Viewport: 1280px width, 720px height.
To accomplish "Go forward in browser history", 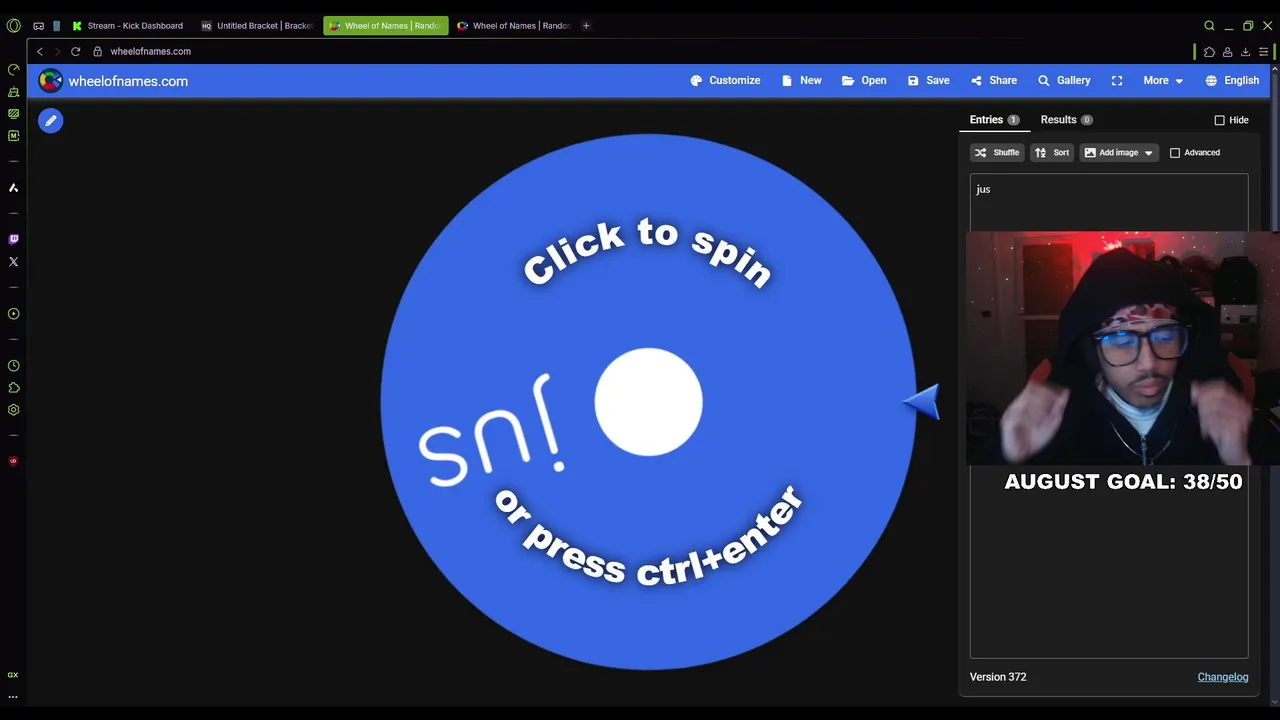I will 57,52.
